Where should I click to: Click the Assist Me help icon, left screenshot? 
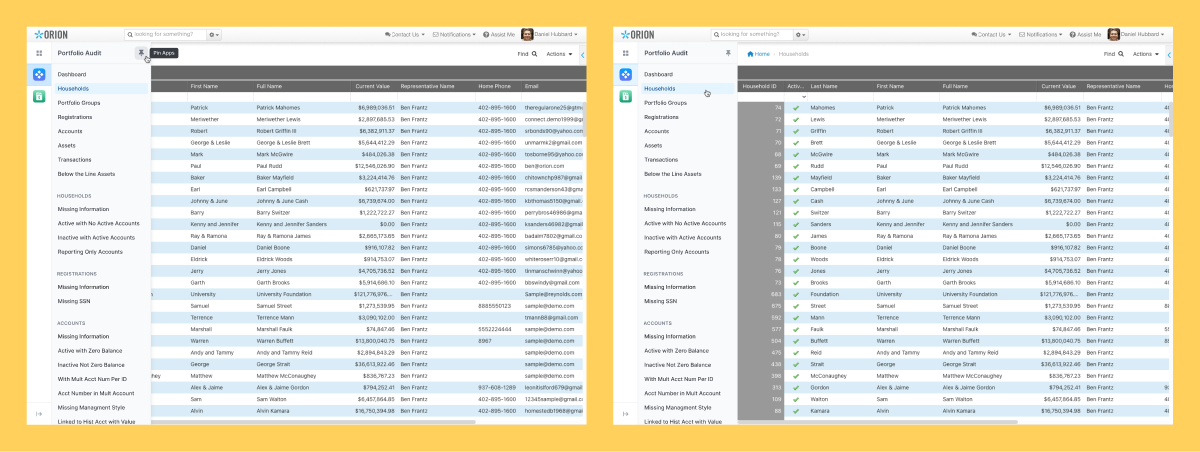coord(487,34)
